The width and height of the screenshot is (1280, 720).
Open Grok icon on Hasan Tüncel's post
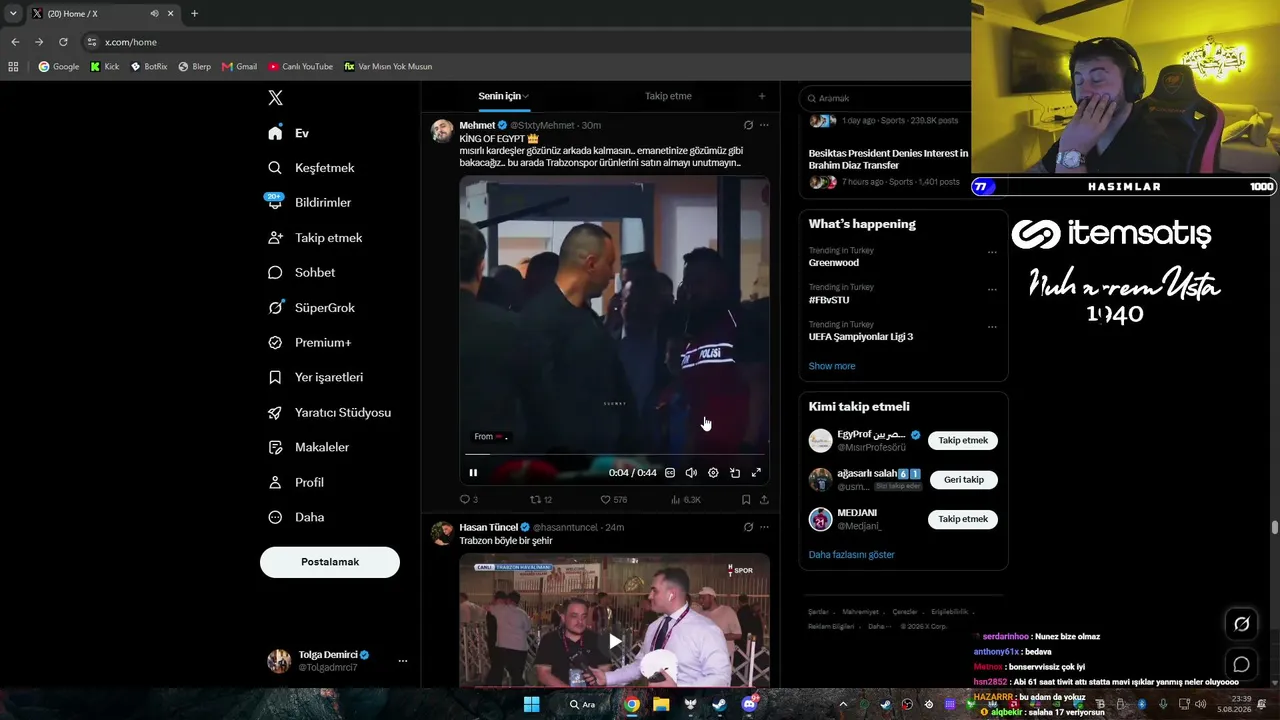pyautogui.click(x=748, y=527)
